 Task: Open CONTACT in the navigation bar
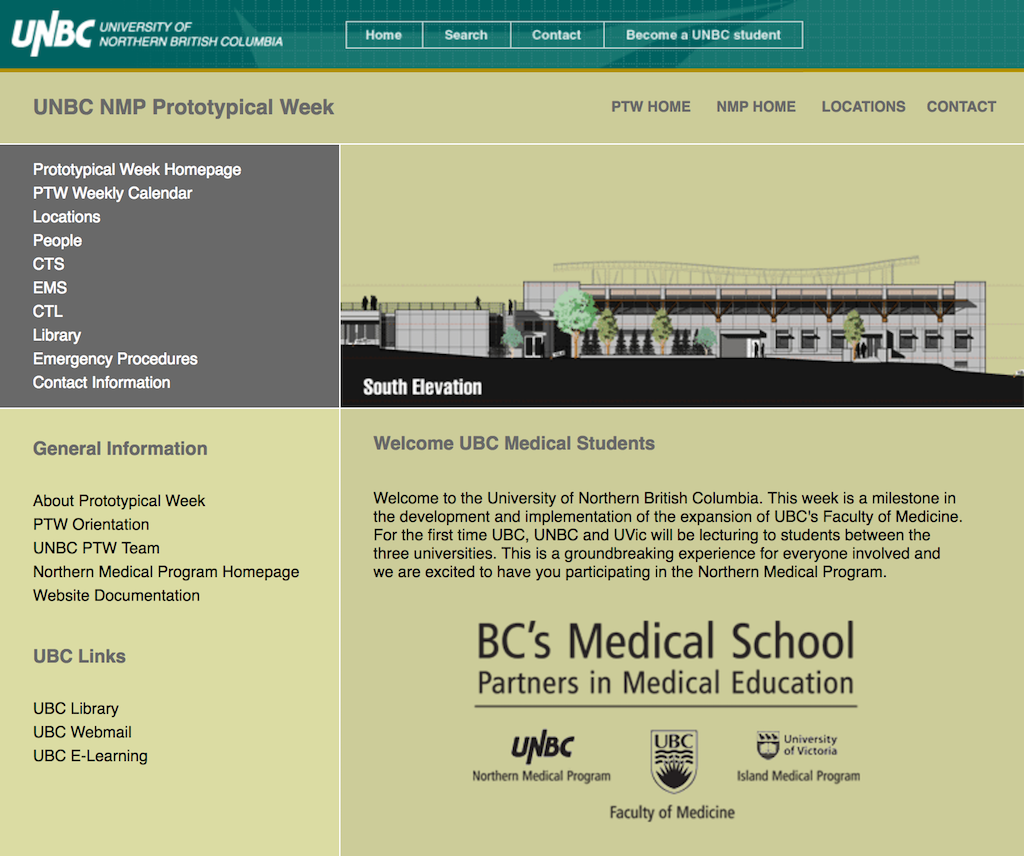click(961, 106)
